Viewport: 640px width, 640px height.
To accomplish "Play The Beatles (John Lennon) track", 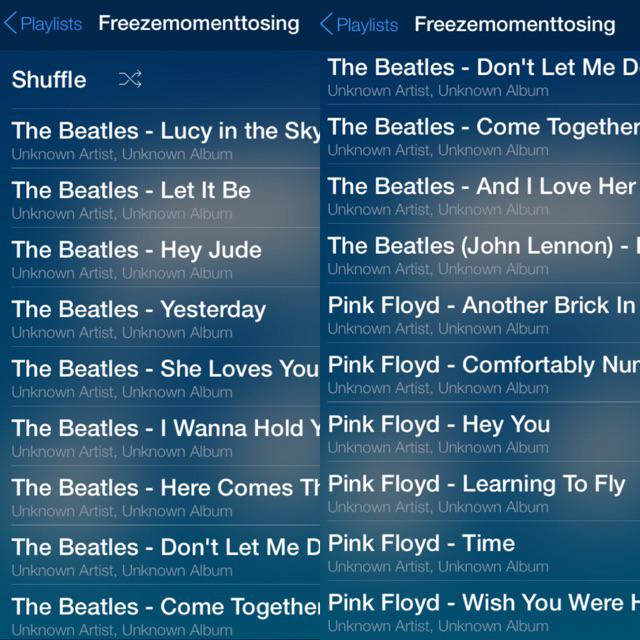I will pos(484,253).
